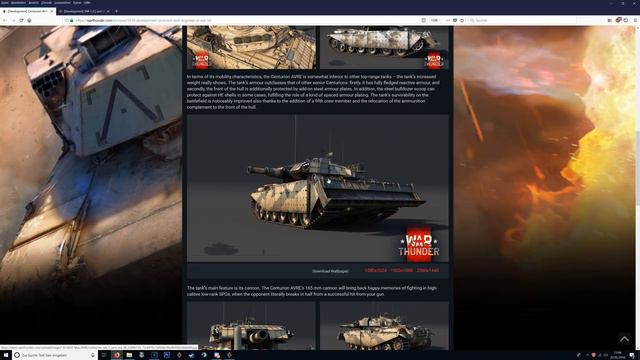Open the Ansicht menu
Image resolution: width=640 pixels, height=360 pixels.
click(x=33, y=3)
